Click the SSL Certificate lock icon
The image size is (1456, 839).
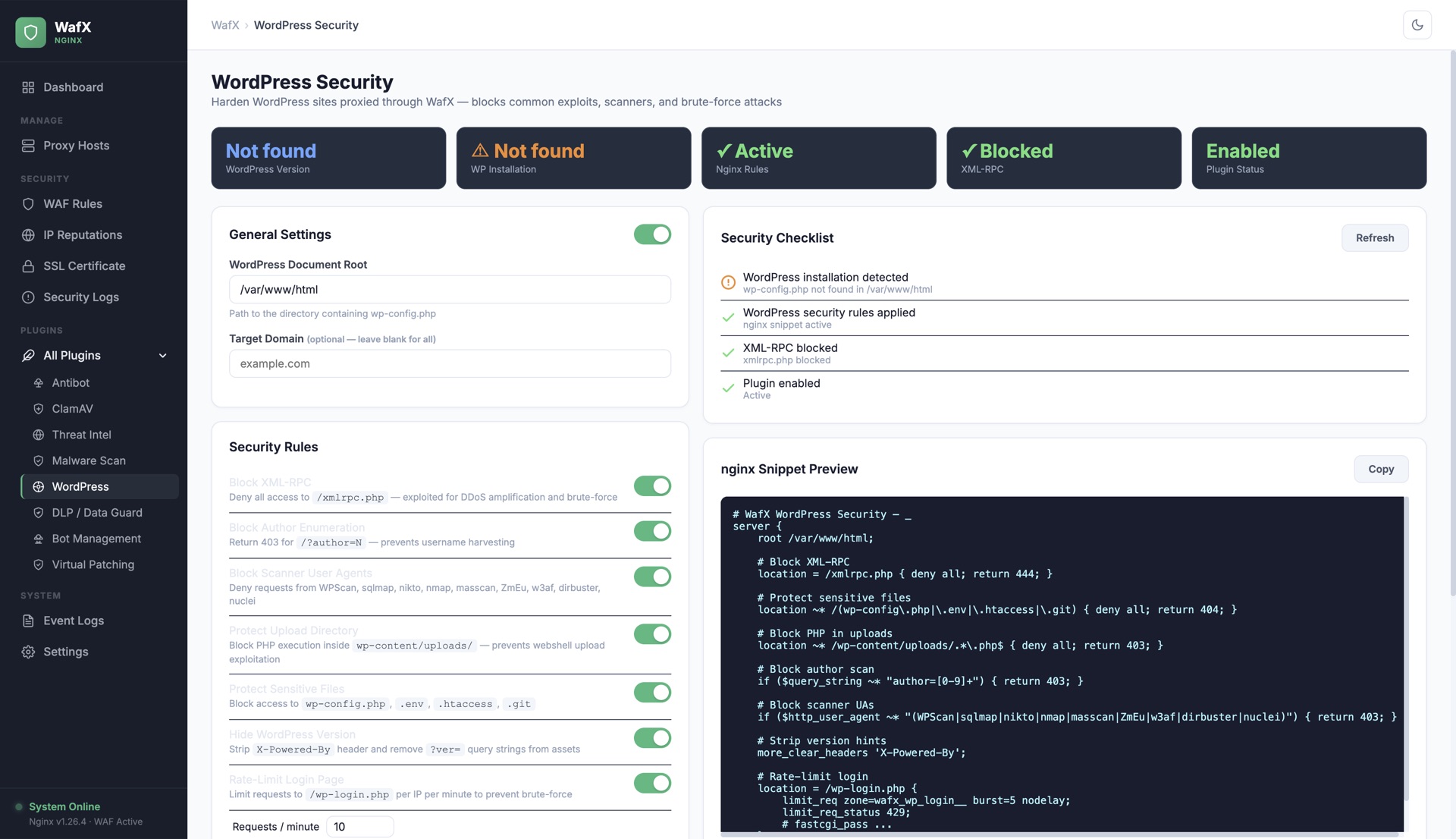(x=28, y=266)
